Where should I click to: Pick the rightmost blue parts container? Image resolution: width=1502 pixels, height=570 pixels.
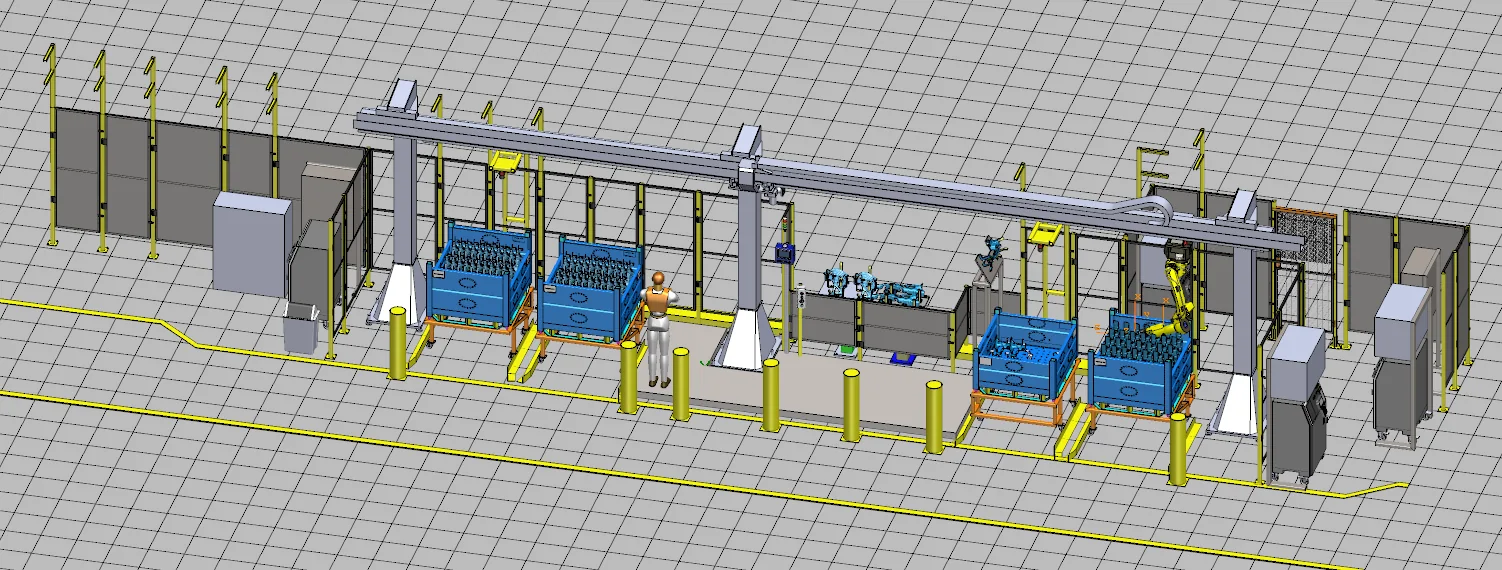coord(1141,365)
